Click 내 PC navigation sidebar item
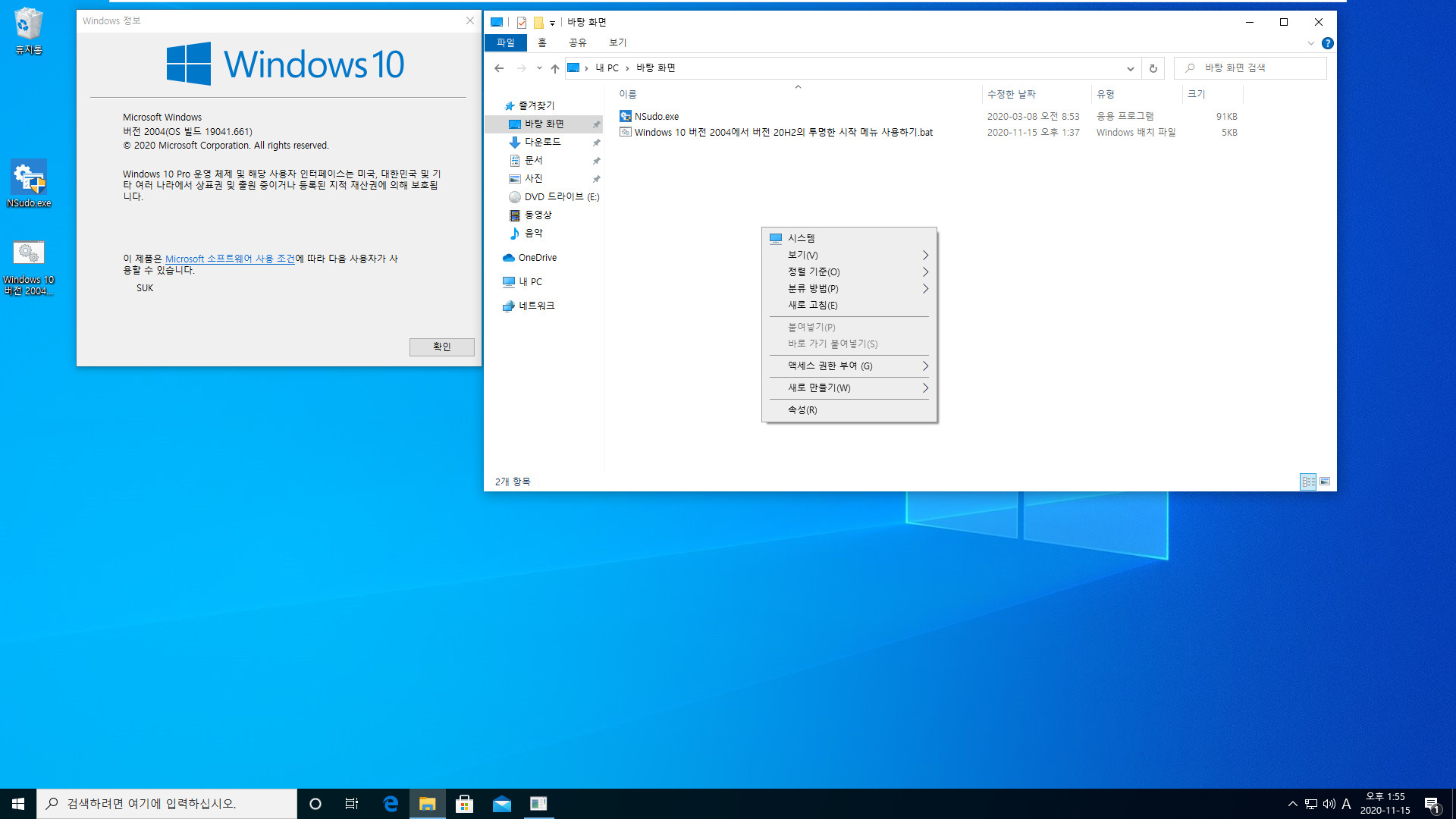1456x819 pixels. (530, 281)
